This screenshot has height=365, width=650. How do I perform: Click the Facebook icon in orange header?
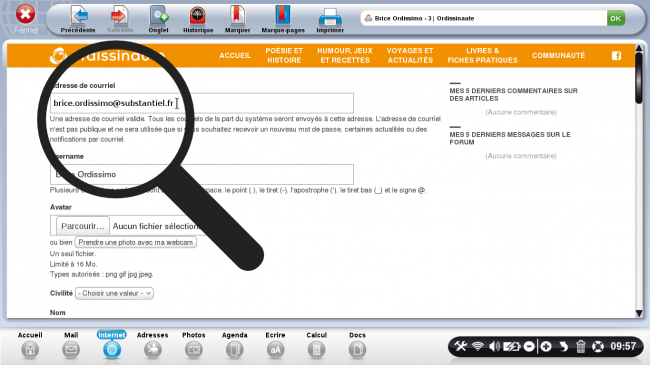click(x=616, y=56)
